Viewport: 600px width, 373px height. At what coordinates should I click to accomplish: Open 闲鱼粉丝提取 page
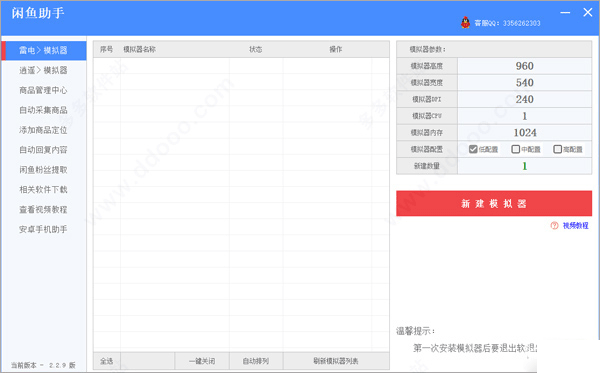click(43, 170)
